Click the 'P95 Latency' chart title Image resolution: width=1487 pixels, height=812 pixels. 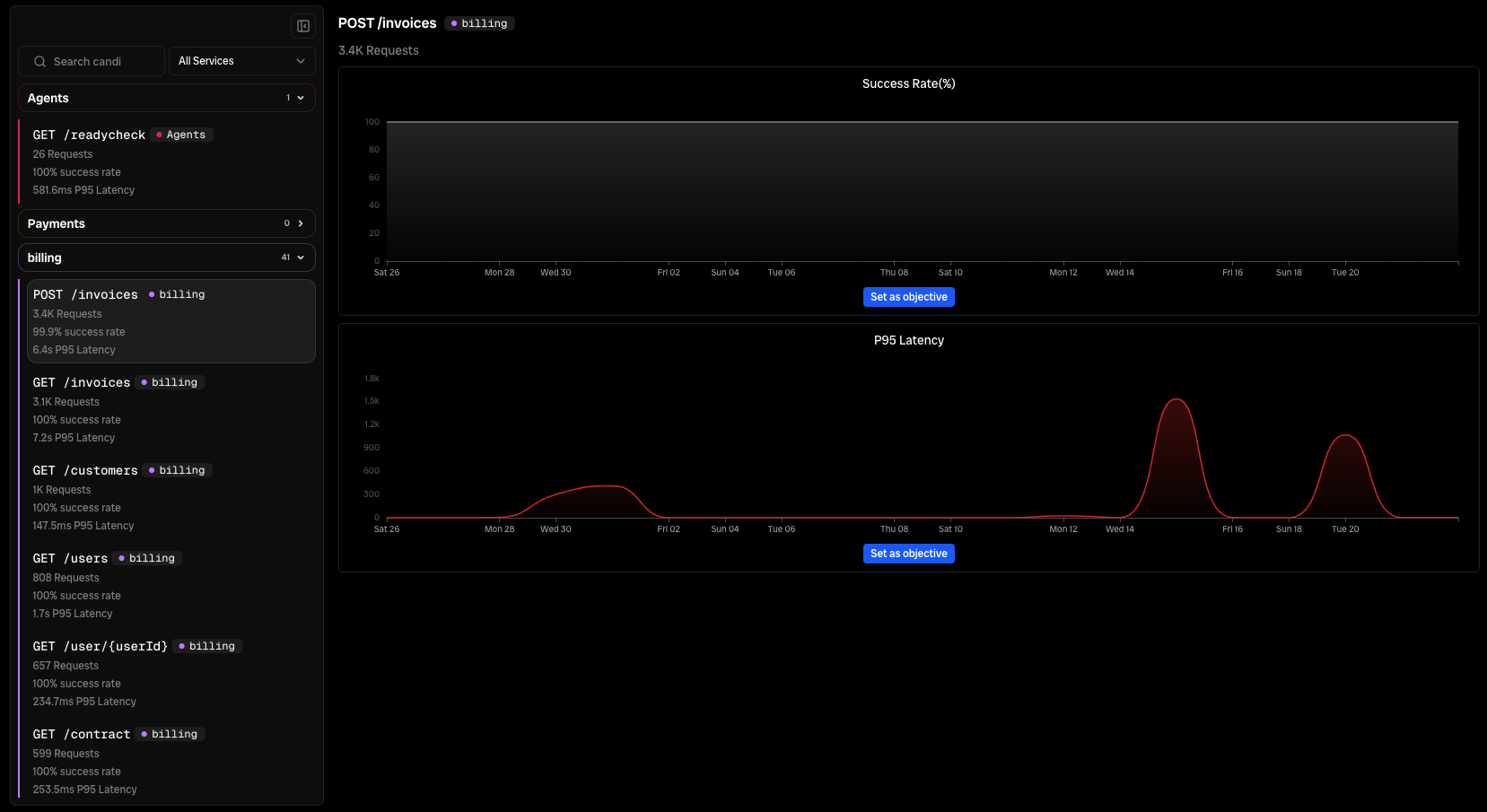coord(908,340)
